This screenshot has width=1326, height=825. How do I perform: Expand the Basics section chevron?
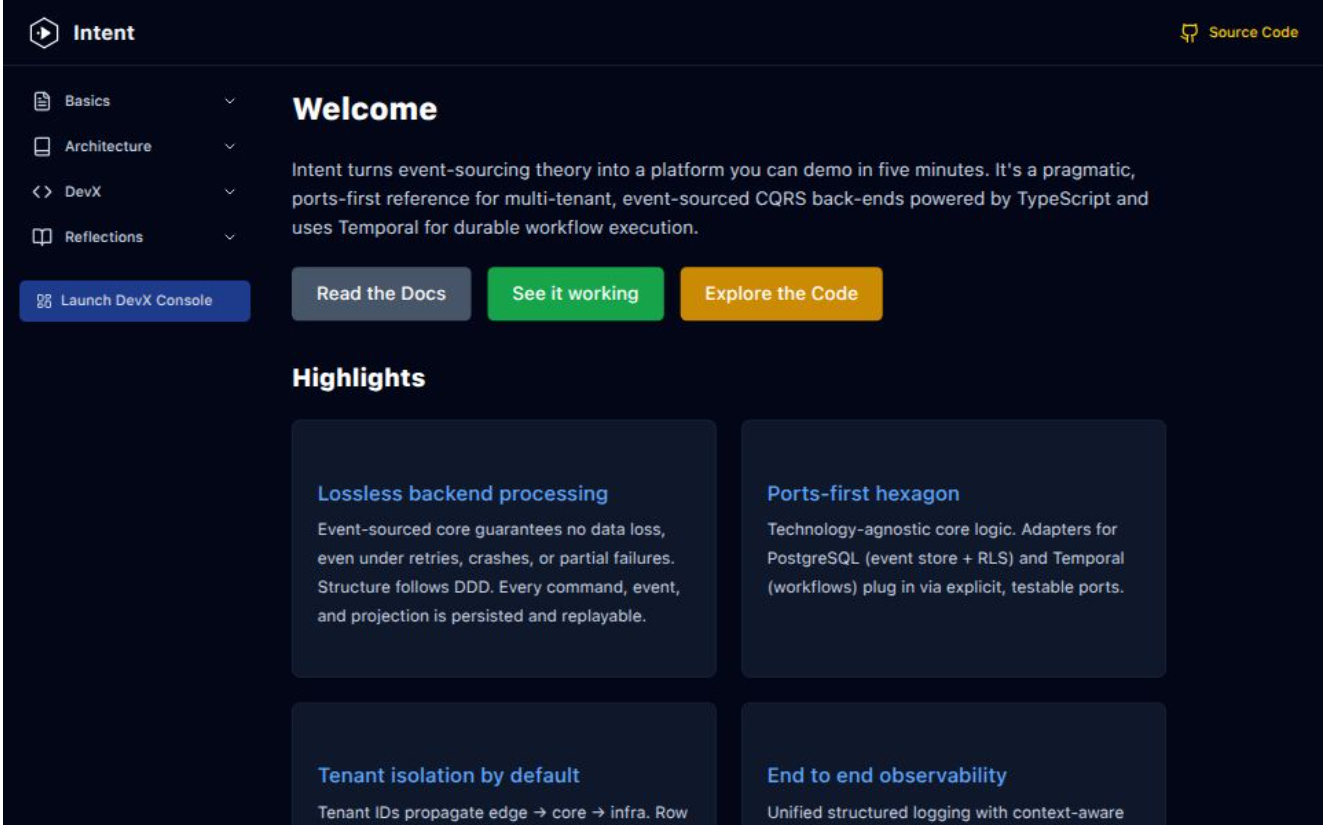(230, 101)
